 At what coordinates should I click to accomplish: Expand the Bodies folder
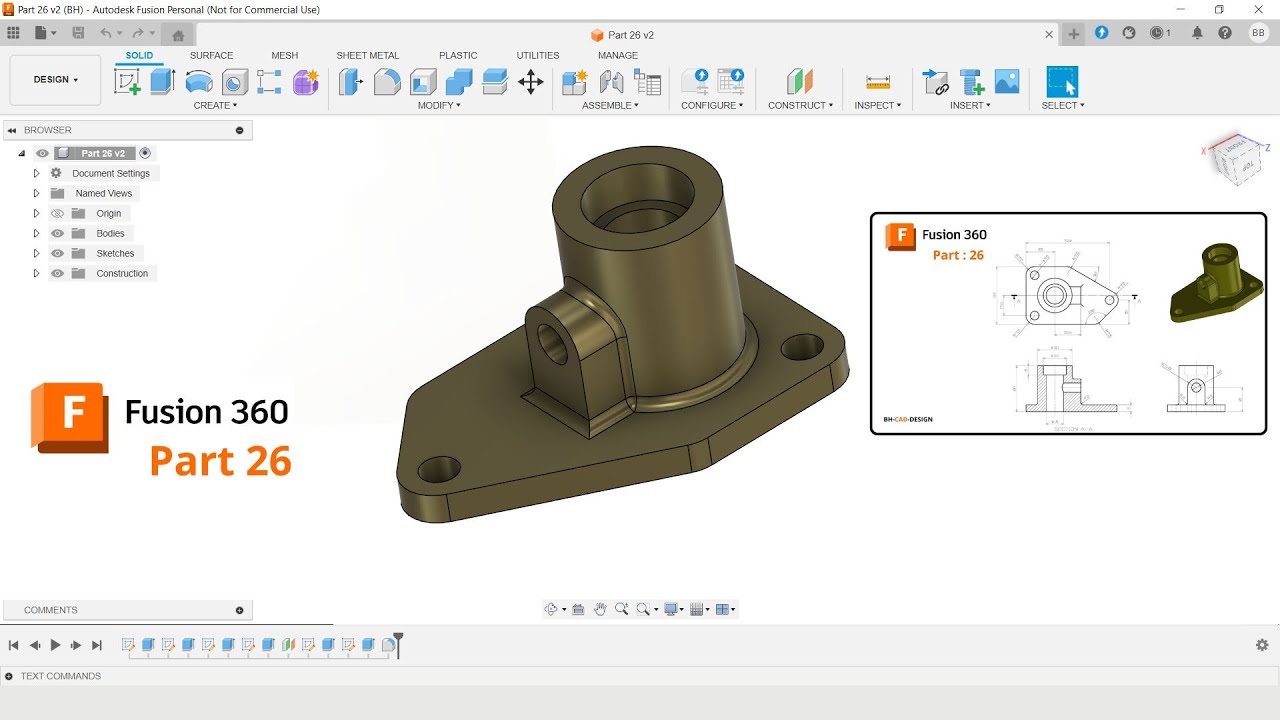pos(37,233)
